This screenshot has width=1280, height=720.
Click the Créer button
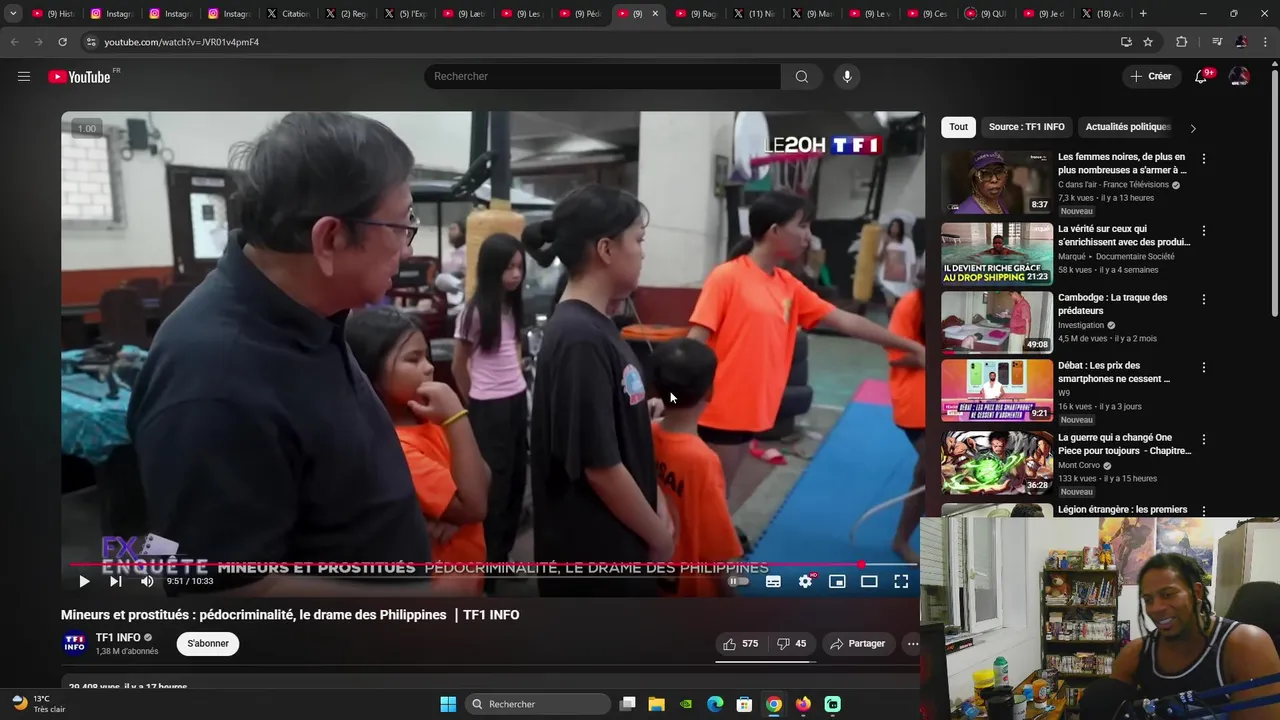pos(1151,76)
